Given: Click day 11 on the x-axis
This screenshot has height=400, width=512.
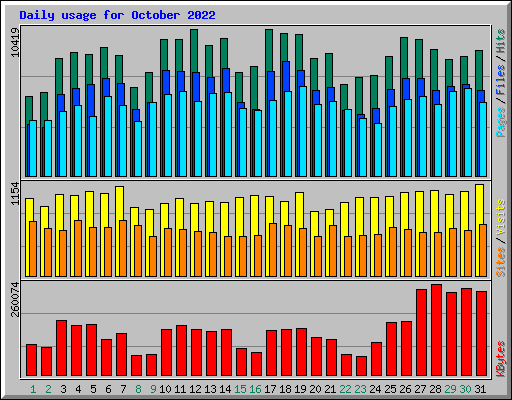Looking at the screenshot, I should coord(180,389).
